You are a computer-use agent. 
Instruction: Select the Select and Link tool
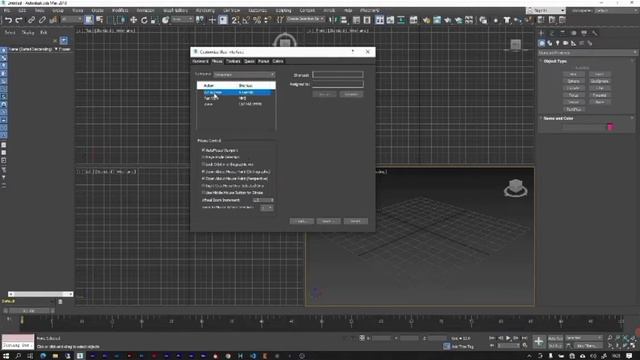[31, 20]
